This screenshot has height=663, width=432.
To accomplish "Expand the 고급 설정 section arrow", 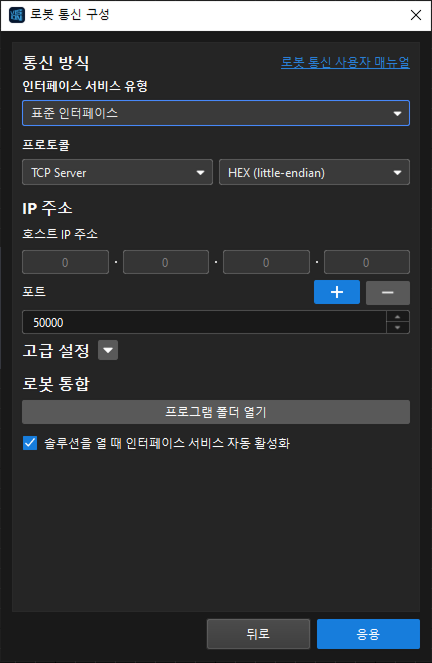I will coord(108,350).
